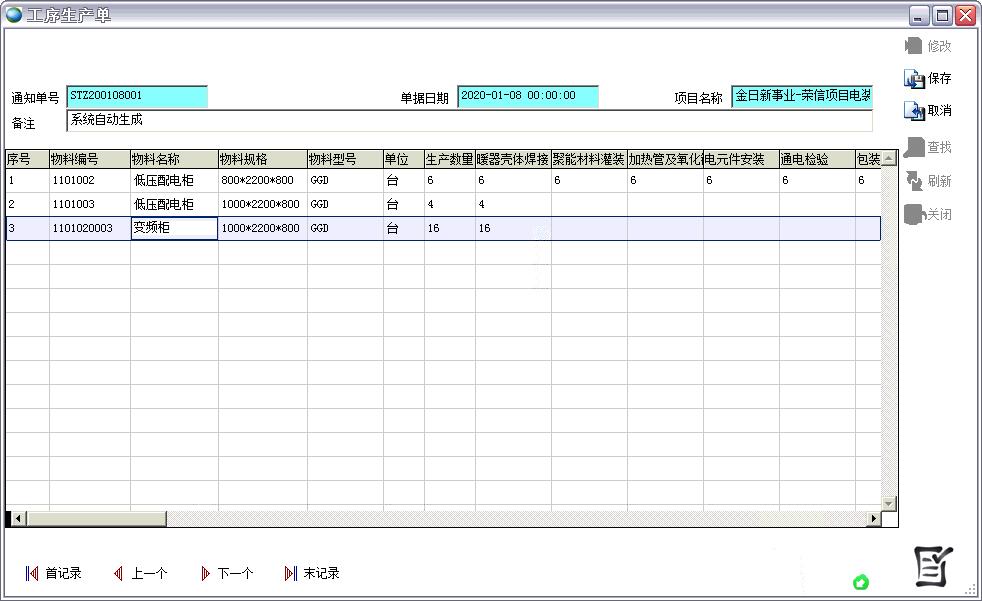Click the remarks field 系统自动生成
Image resolution: width=982 pixels, height=601 pixels.
[468, 121]
